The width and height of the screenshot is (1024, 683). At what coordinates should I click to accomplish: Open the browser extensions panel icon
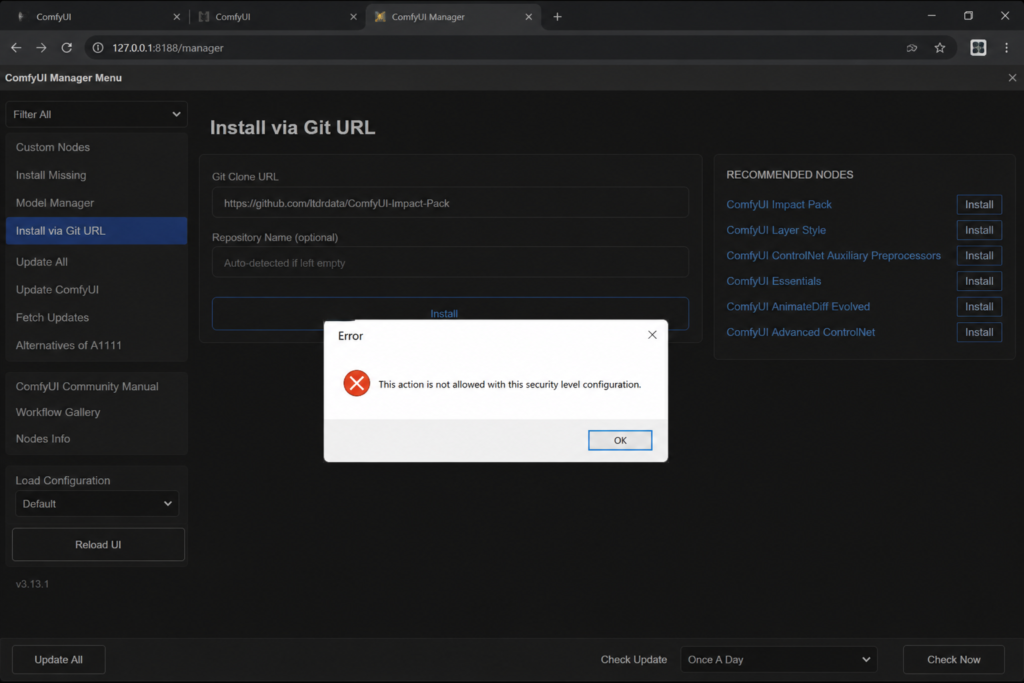(x=978, y=48)
